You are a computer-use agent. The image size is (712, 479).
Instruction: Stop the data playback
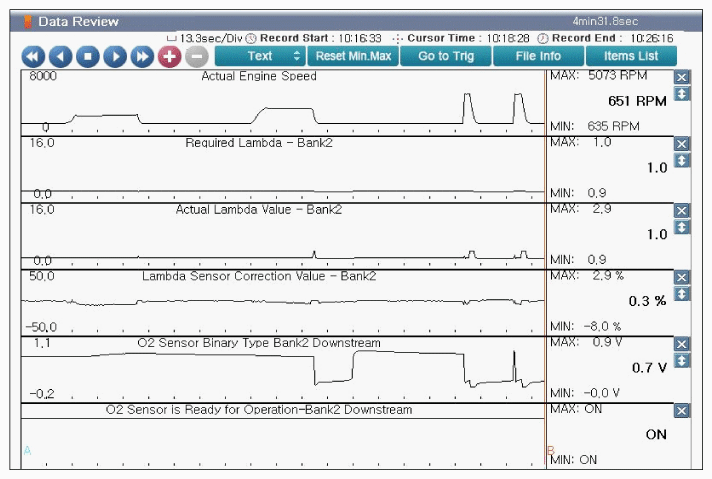pyautogui.click(x=88, y=56)
